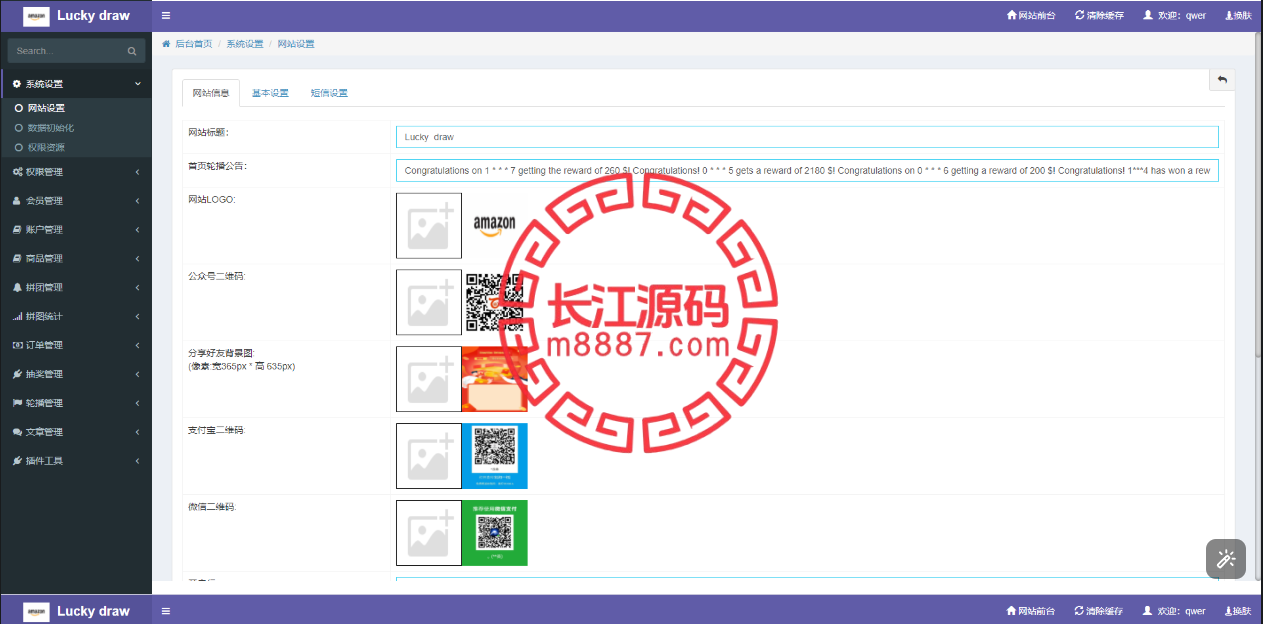This screenshot has height=624, width=1263.
Task: Click the 网站设置 breadcrumb link
Action: [x=296, y=44]
